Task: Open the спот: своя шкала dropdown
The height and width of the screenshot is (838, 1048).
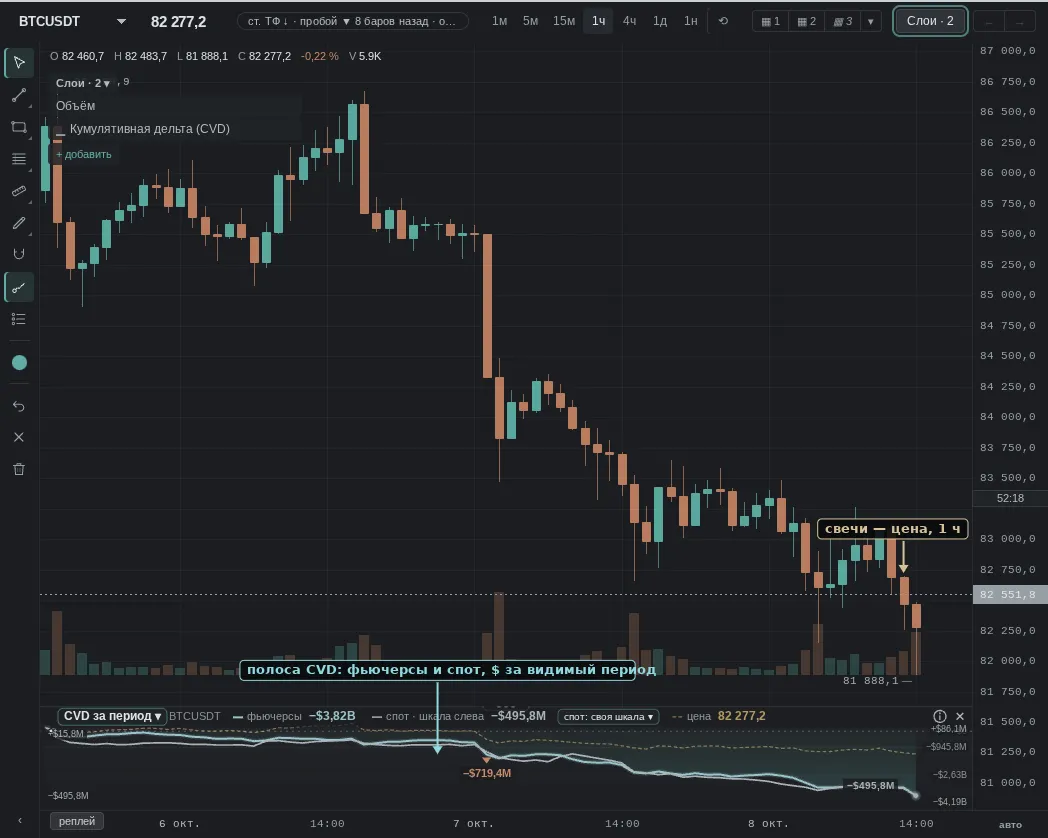Action: pos(608,716)
